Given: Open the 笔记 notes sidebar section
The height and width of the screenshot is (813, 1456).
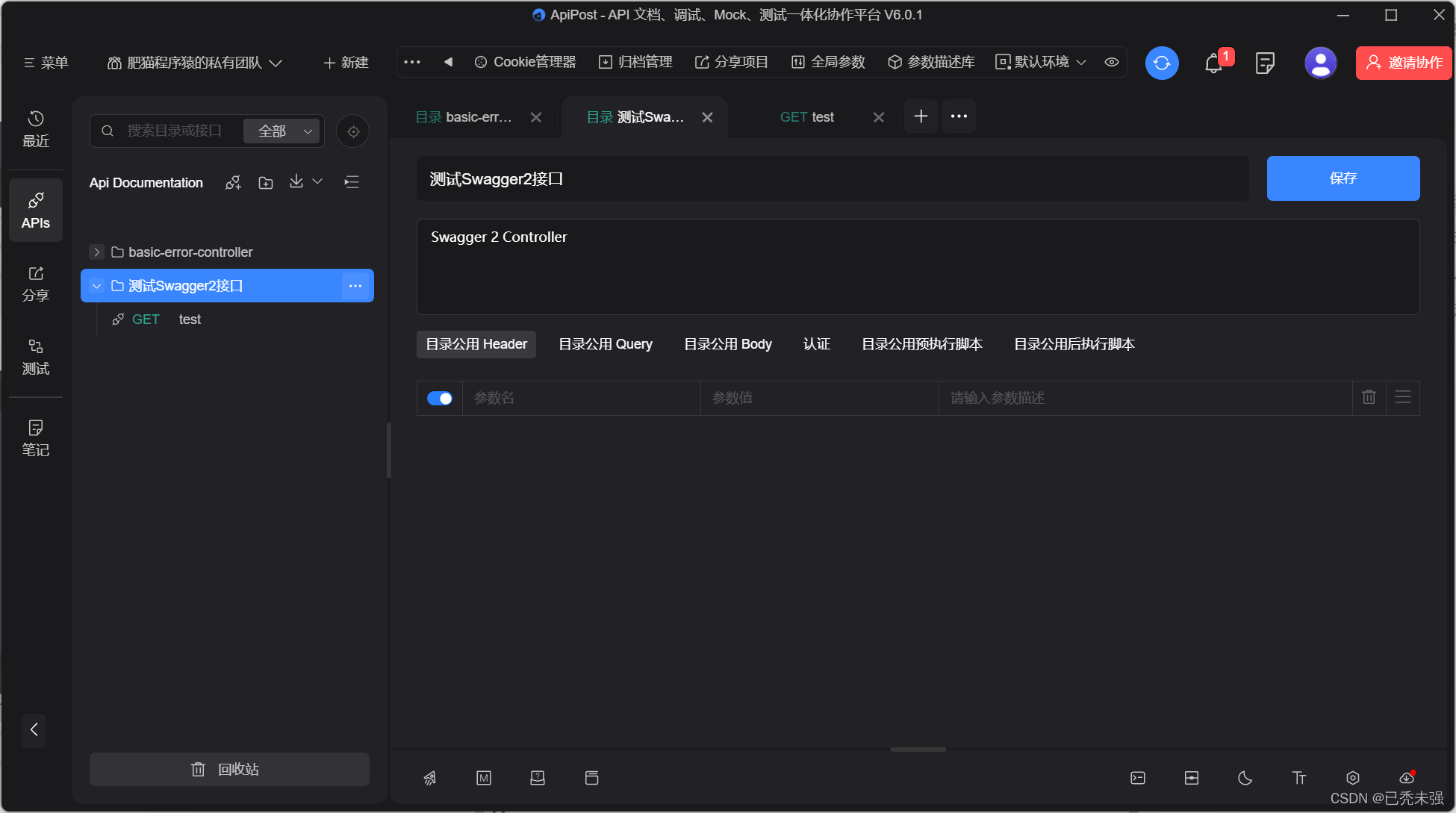Looking at the screenshot, I should [36, 438].
